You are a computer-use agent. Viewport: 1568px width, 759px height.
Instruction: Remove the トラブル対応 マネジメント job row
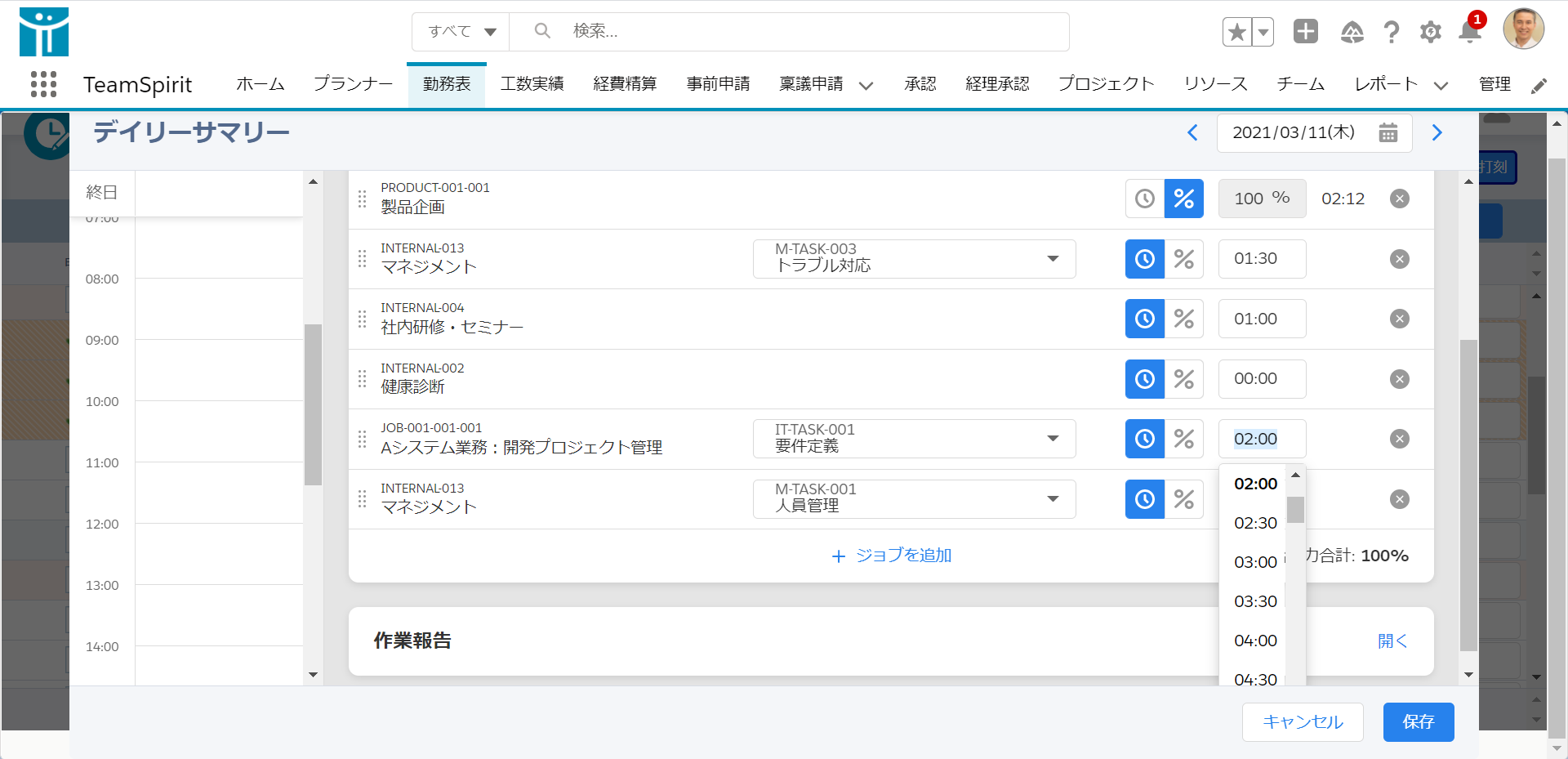point(1400,259)
